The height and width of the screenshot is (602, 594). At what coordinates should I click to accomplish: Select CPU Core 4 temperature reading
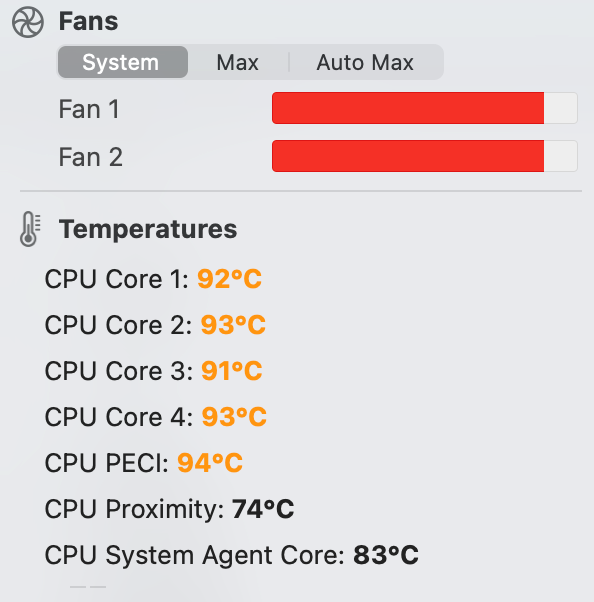point(156,417)
